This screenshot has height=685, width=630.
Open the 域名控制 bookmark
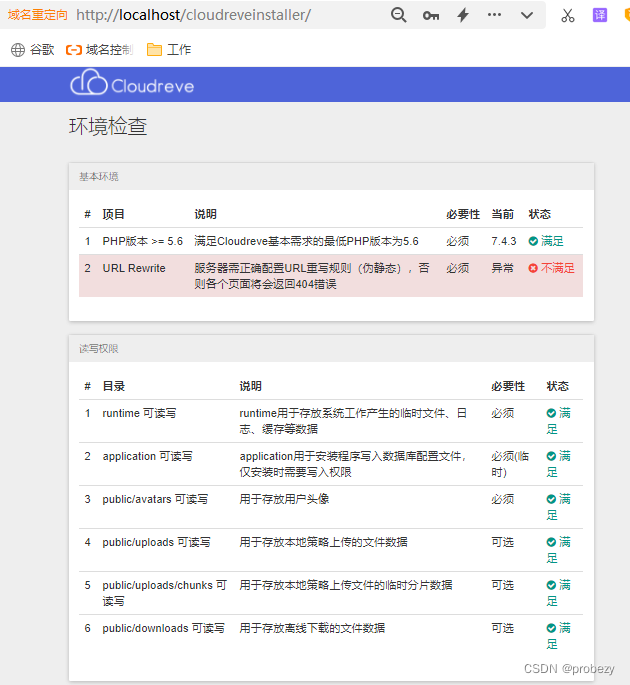[99, 50]
